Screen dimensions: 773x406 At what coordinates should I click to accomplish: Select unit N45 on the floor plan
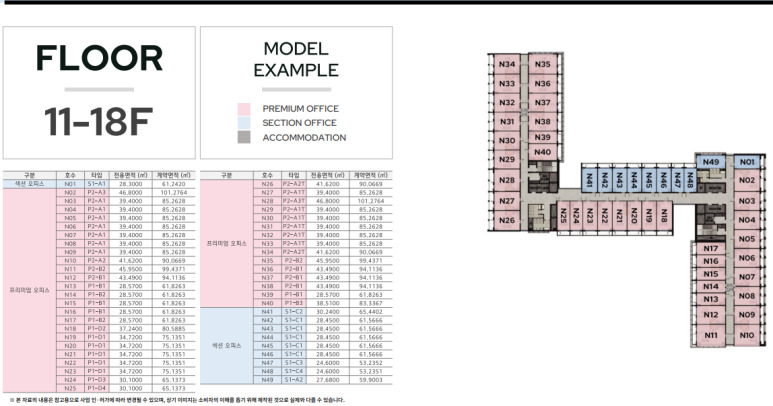(649, 180)
